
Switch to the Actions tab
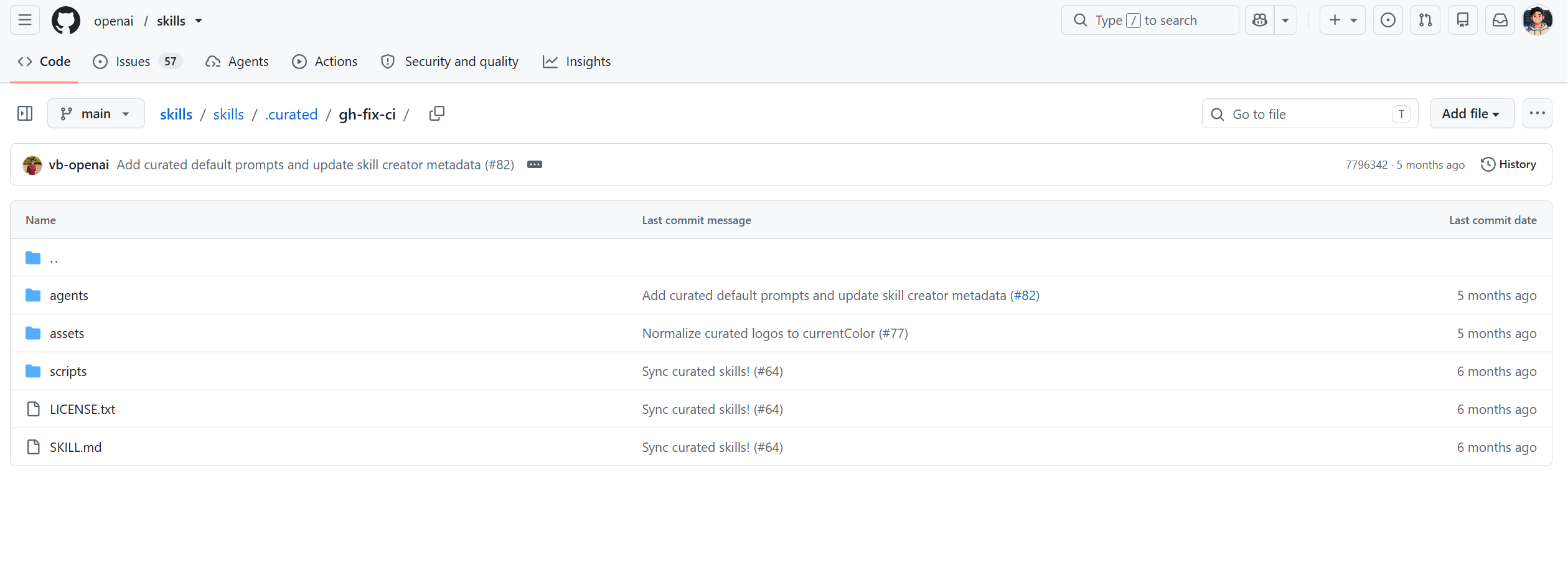click(325, 61)
